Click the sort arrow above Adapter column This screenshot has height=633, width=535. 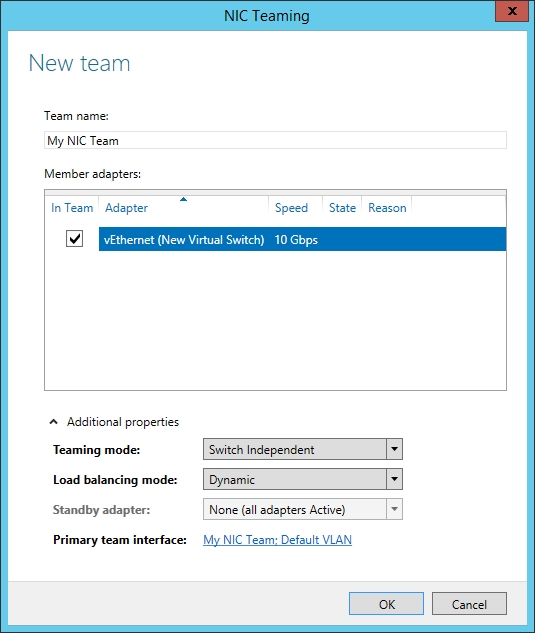(x=183, y=199)
